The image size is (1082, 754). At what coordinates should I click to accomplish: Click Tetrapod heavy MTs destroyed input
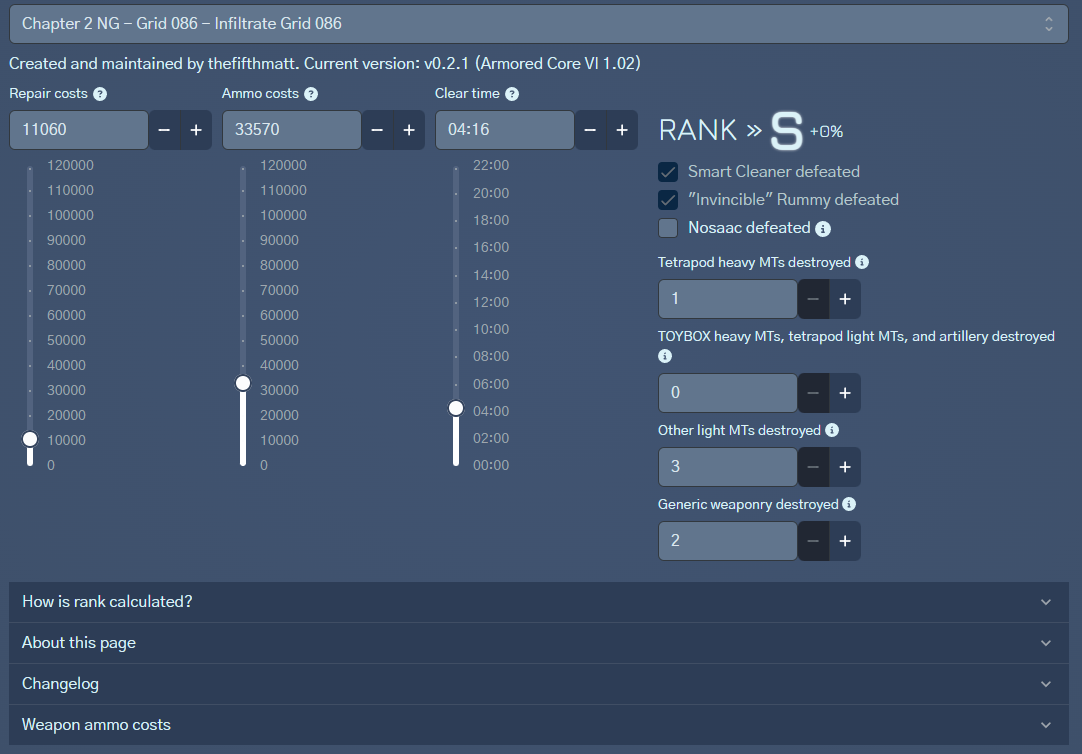(727, 299)
